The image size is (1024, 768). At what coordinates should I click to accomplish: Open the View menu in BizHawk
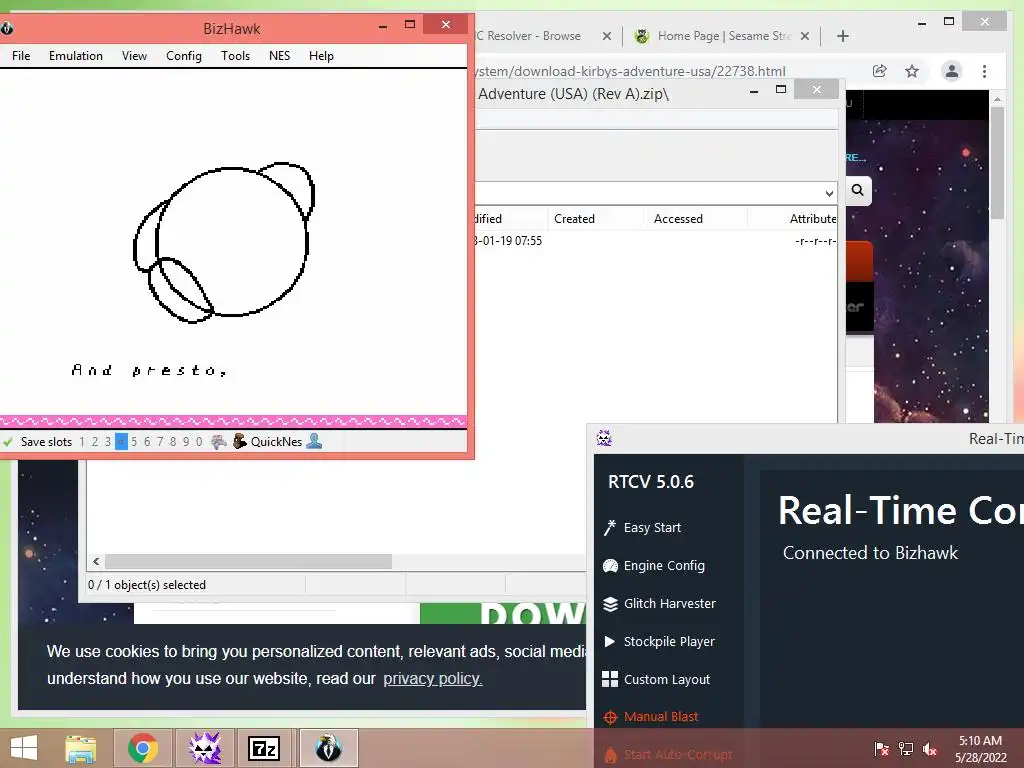coord(134,56)
